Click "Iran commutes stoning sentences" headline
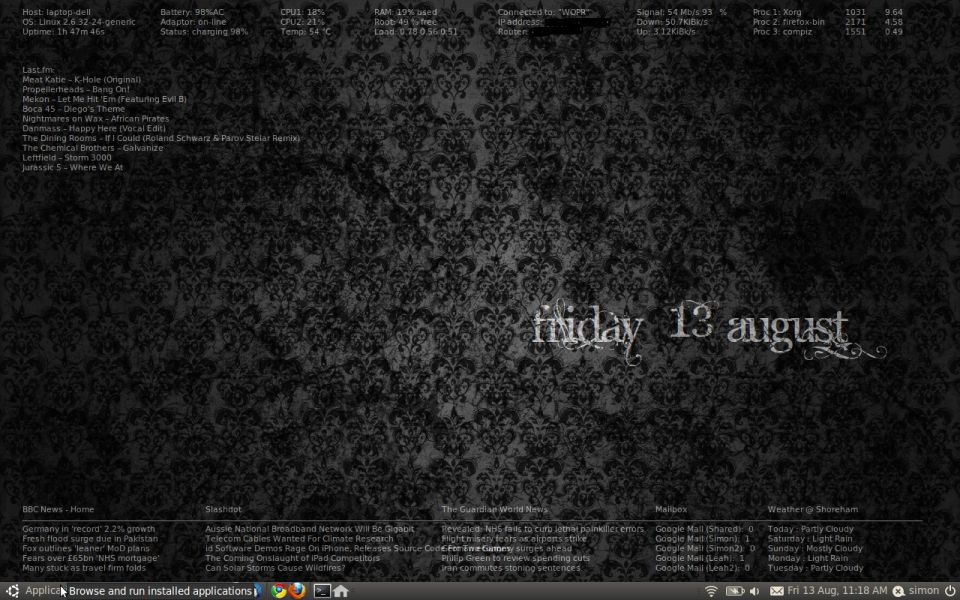The height and width of the screenshot is (600, 960). point(510,568)
